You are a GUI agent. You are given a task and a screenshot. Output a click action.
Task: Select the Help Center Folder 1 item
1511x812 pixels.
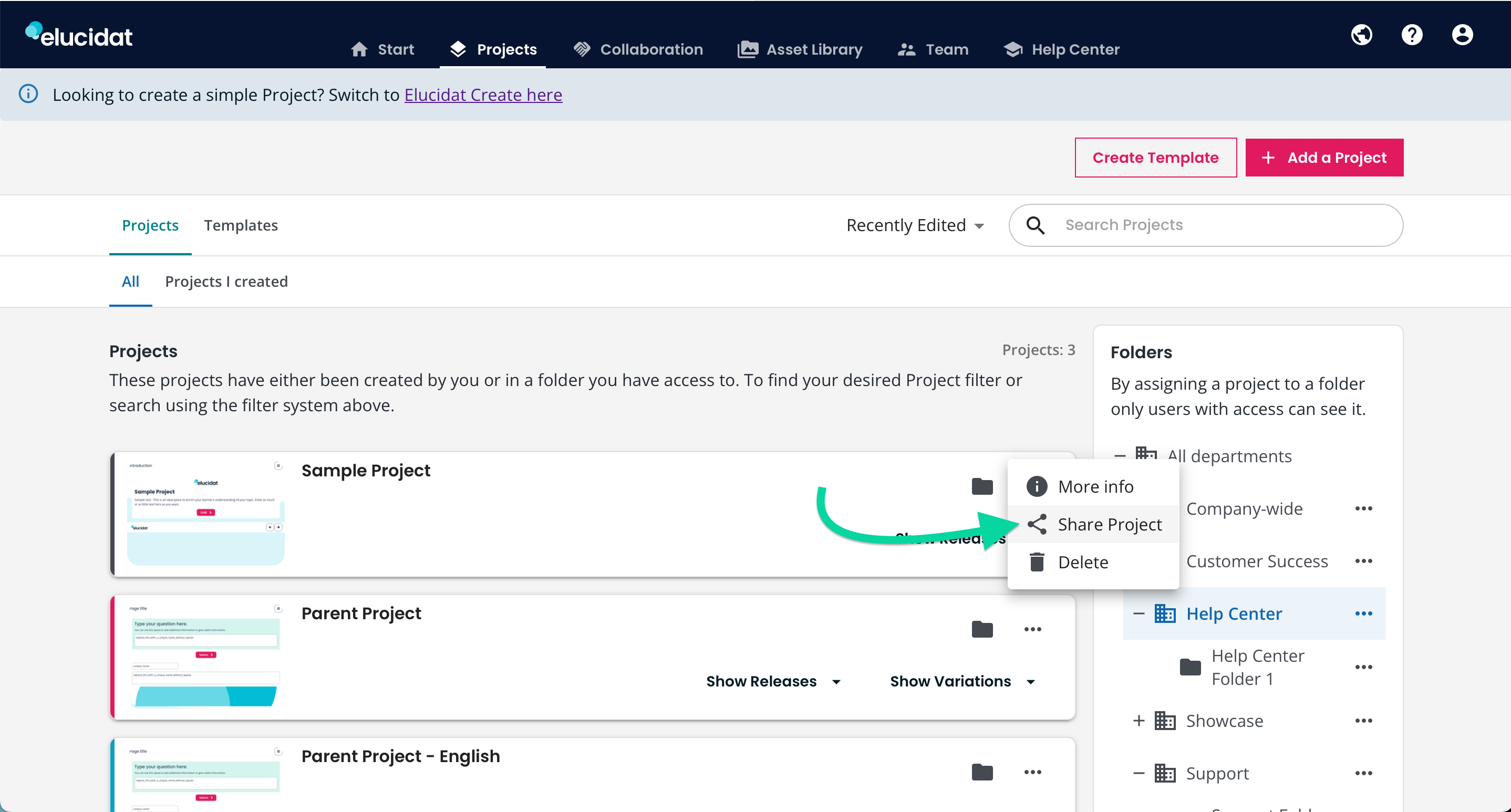pos(1258,667)
